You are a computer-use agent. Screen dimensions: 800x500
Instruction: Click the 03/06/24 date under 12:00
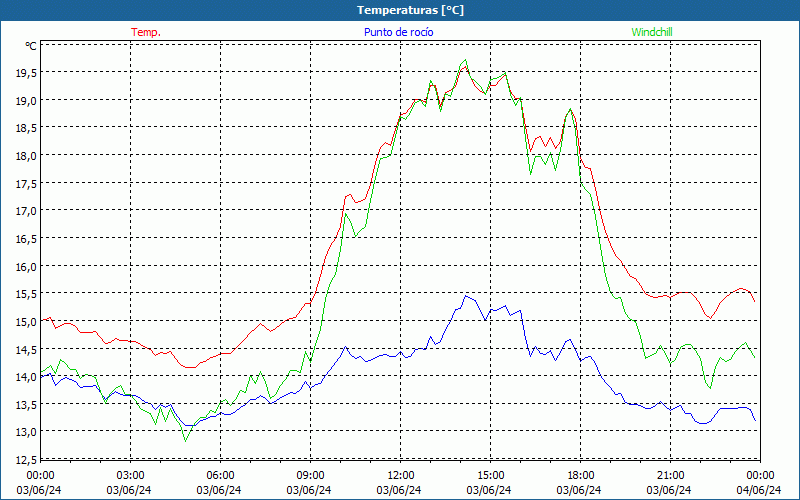tap(399, 490)
